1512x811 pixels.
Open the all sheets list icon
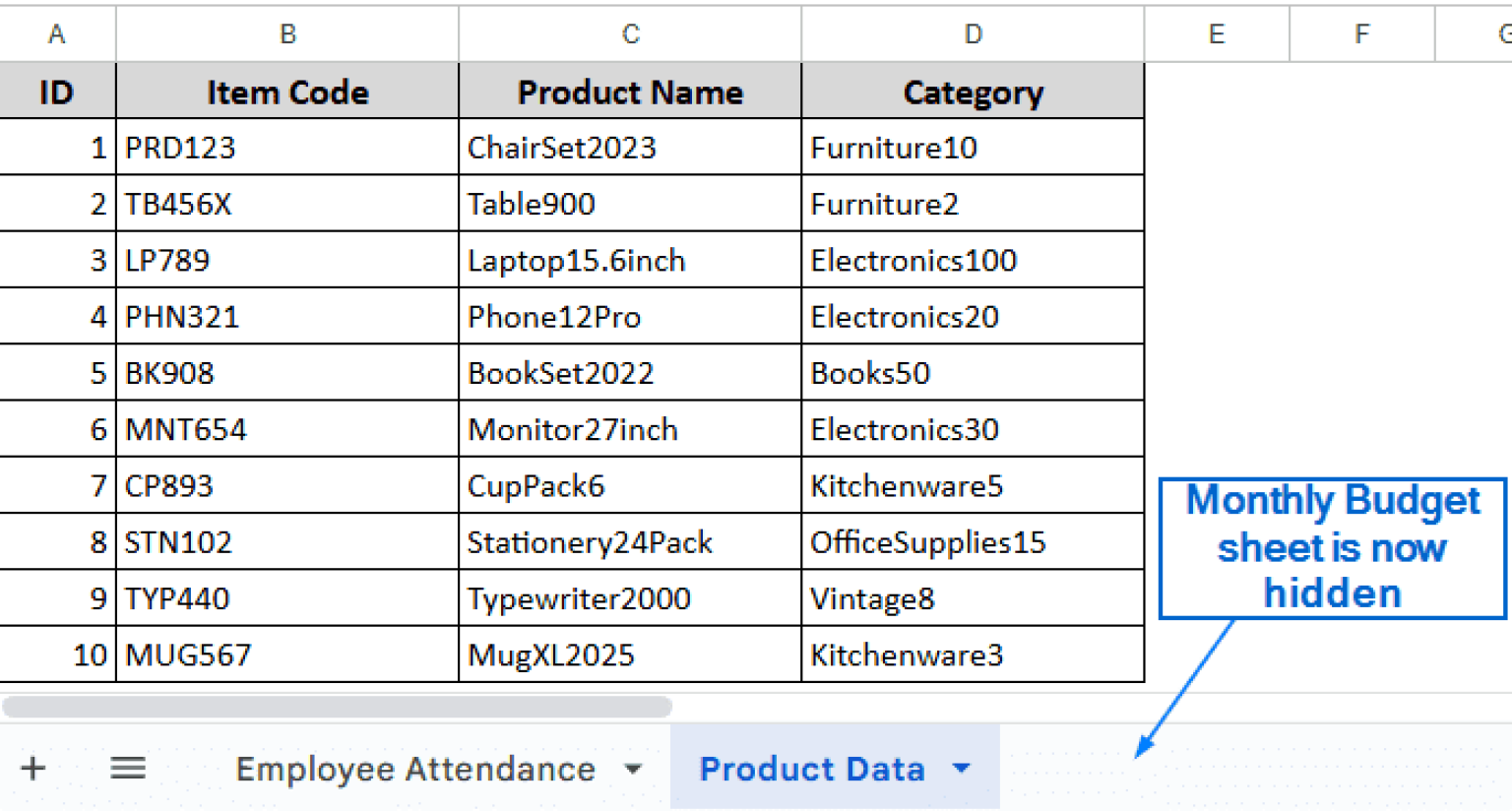pyautogui.click(x=128, y=768)
